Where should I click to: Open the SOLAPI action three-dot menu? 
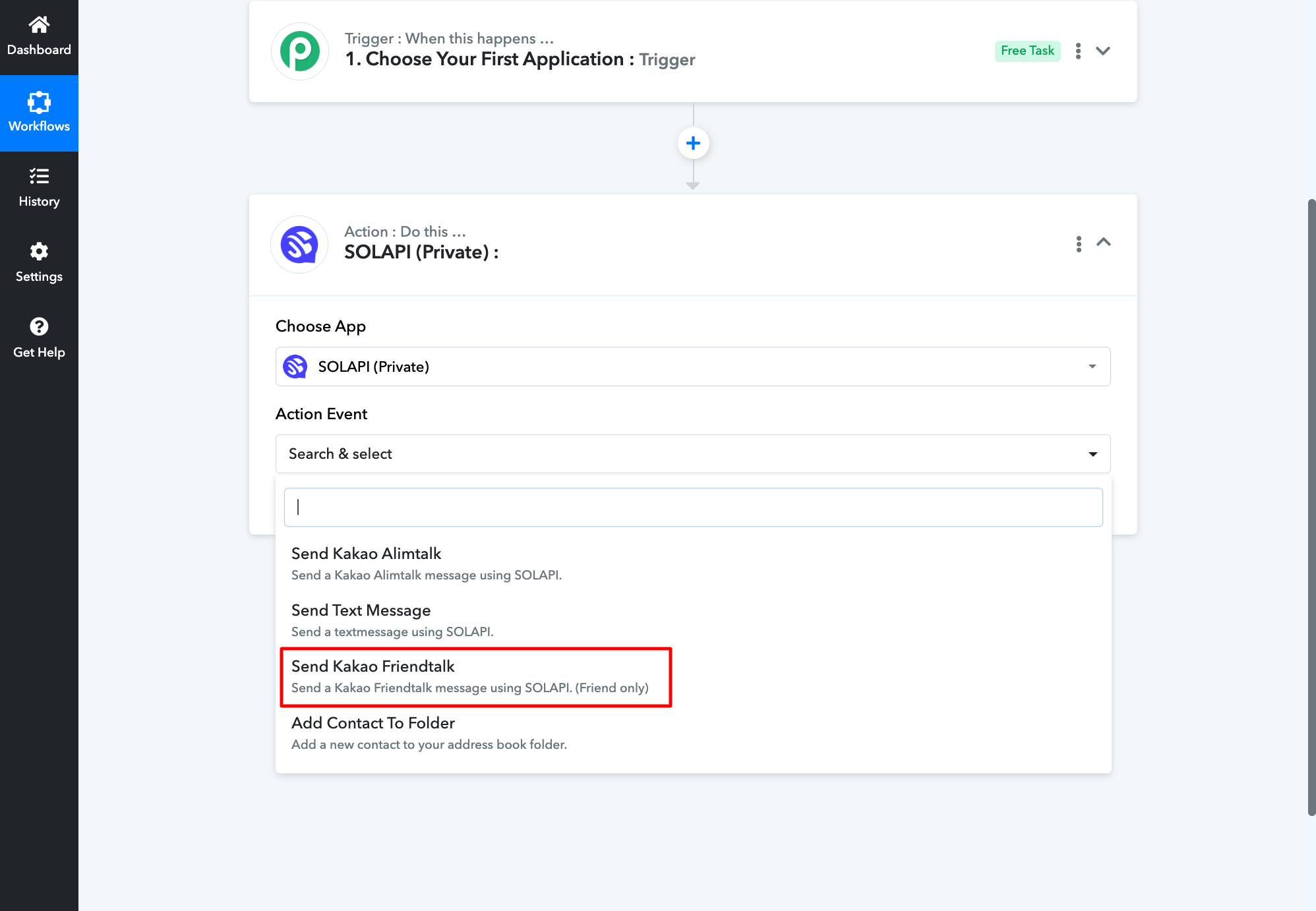tap(1079, 244)
